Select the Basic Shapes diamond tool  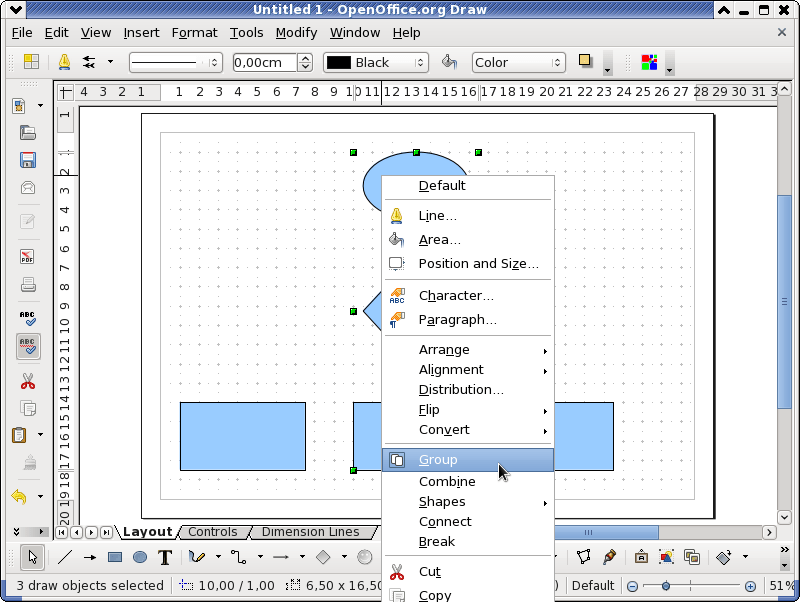click(323, 557)
